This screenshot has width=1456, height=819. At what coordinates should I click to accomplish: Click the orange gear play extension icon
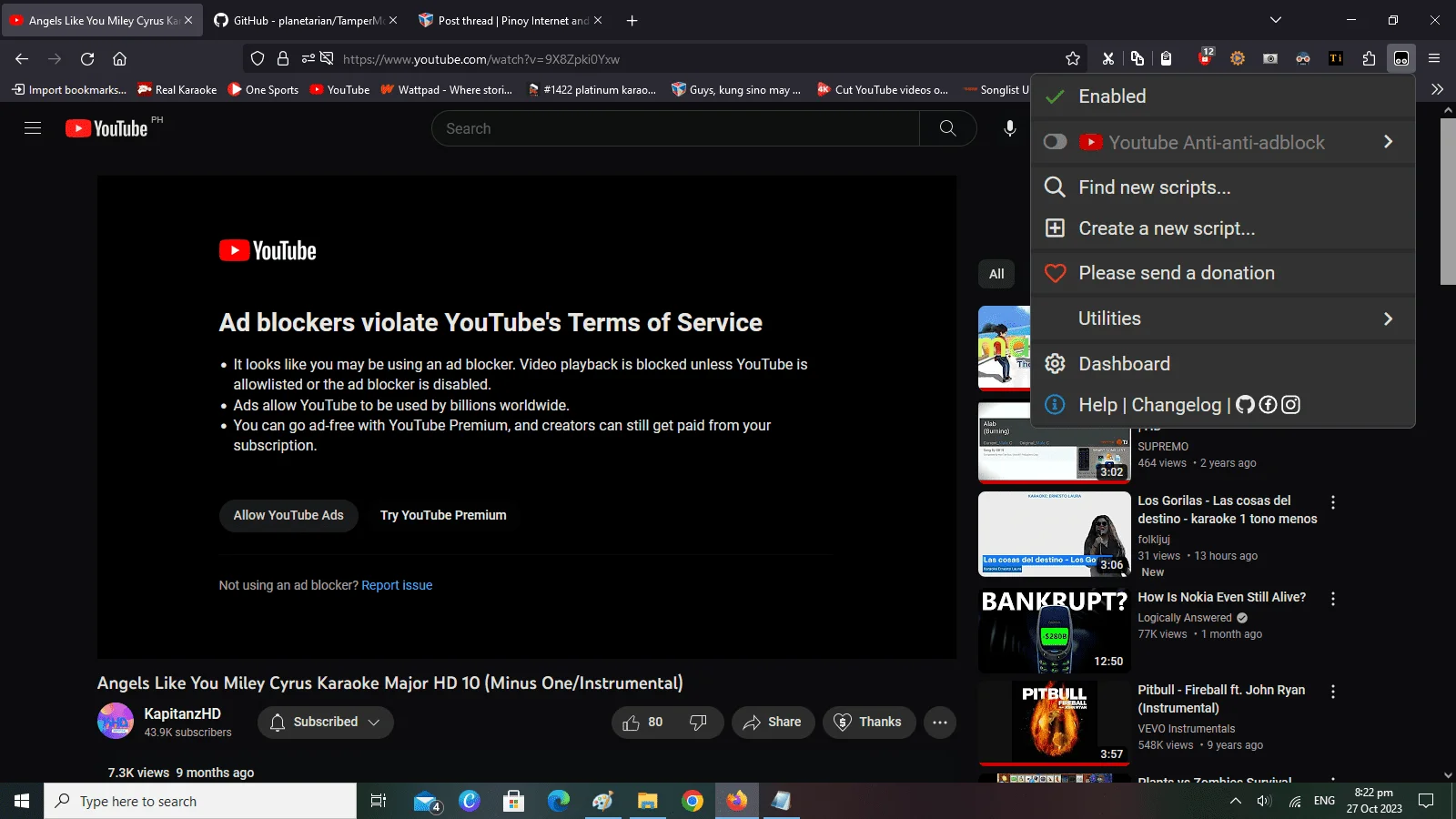1238,59
